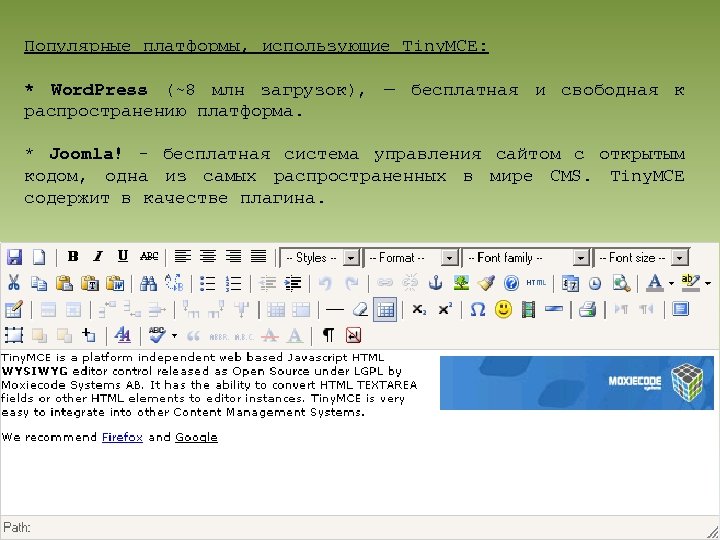Click the Superscript icon

(x=444, y=309)
